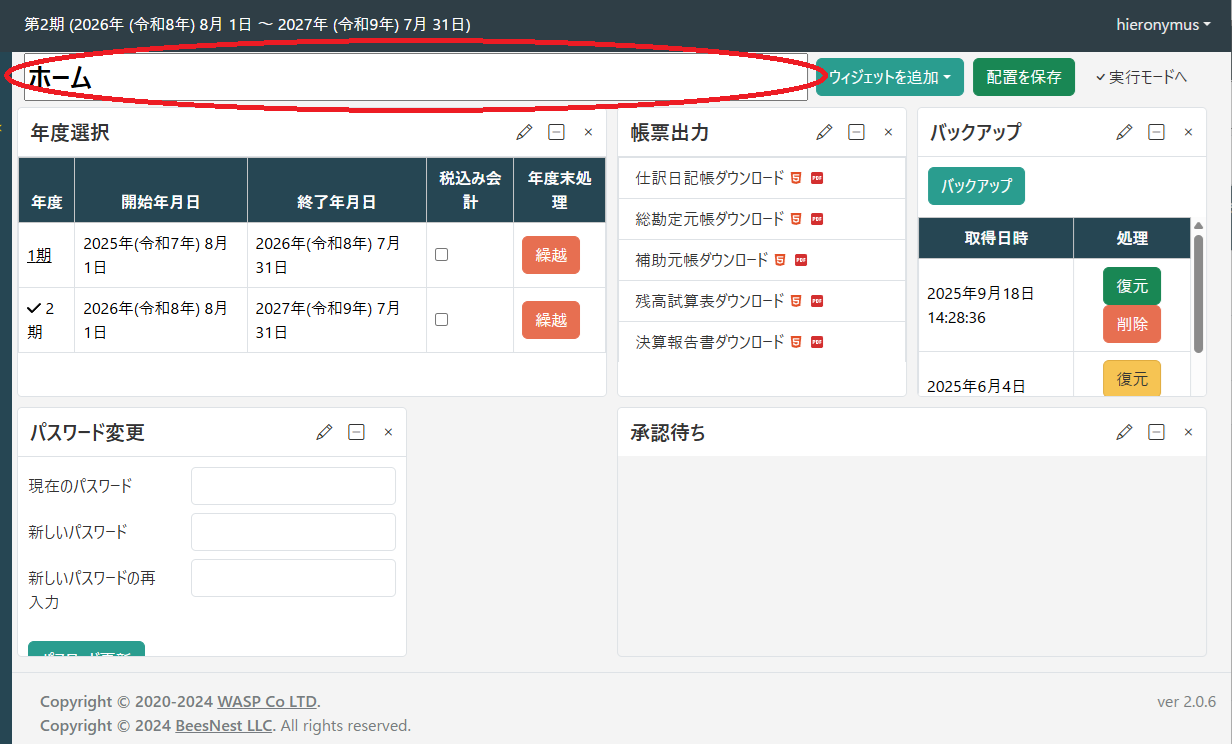
Task: Open 総勘定元帳 HTML5 format icon
Action: pyautogui.click(x=796, y=219)
